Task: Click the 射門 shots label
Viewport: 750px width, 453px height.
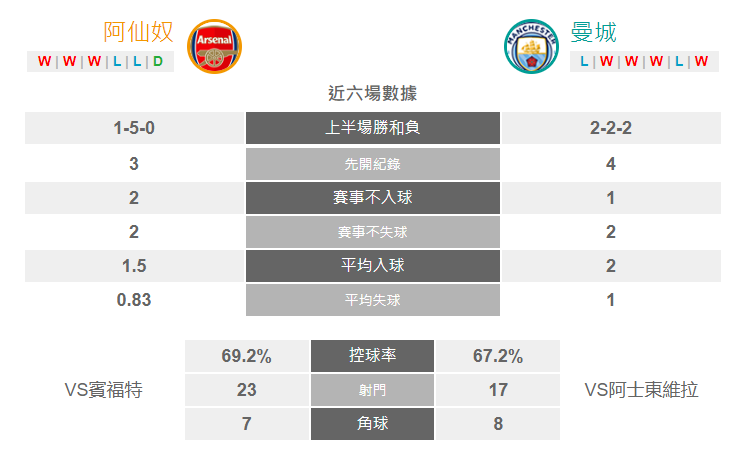Action: tap(373, 390)
